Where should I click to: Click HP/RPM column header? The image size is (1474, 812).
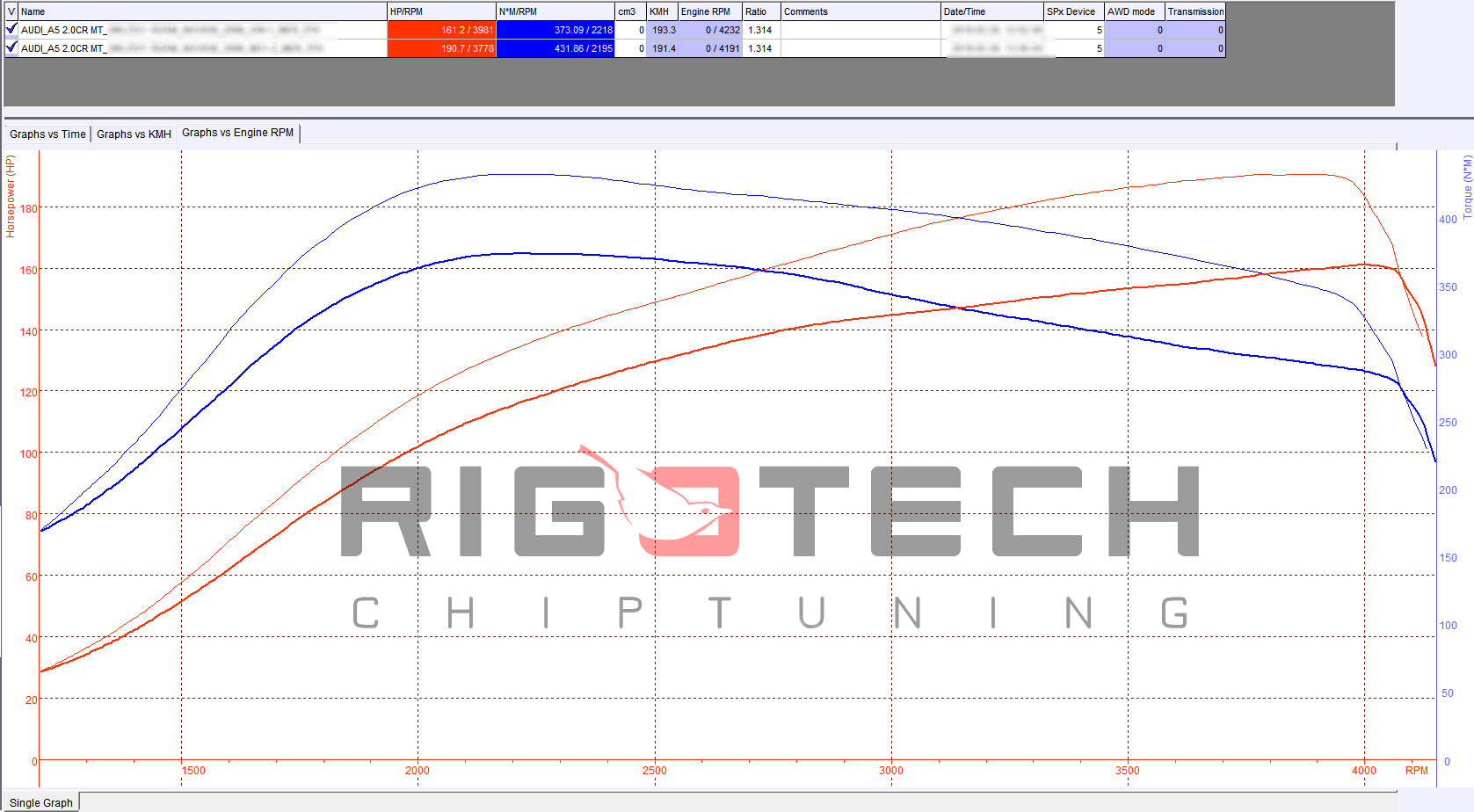(441, 11)
